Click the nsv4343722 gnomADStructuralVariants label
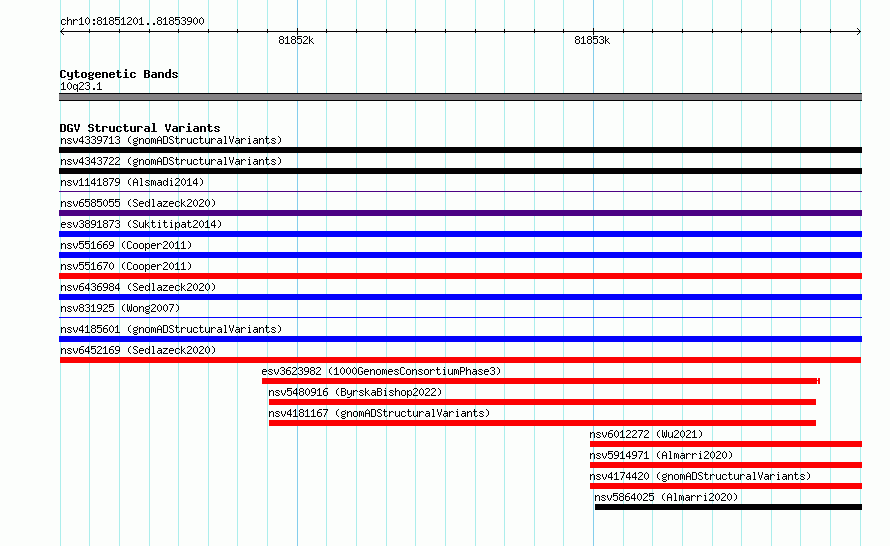The height and width of the screenshot is (546, 890). (171, 161)
